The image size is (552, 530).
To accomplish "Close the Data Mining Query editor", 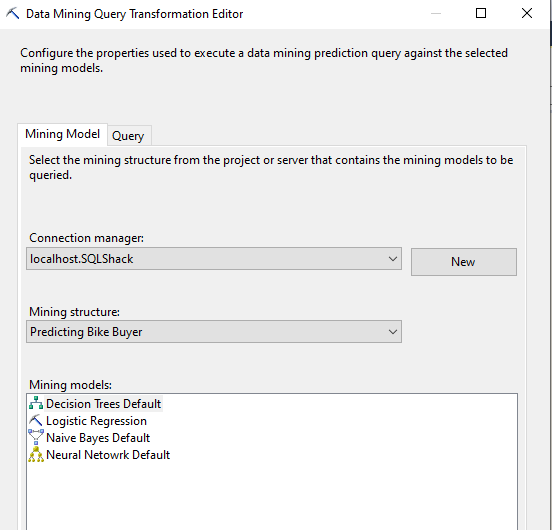I will [x=527, y=13].
